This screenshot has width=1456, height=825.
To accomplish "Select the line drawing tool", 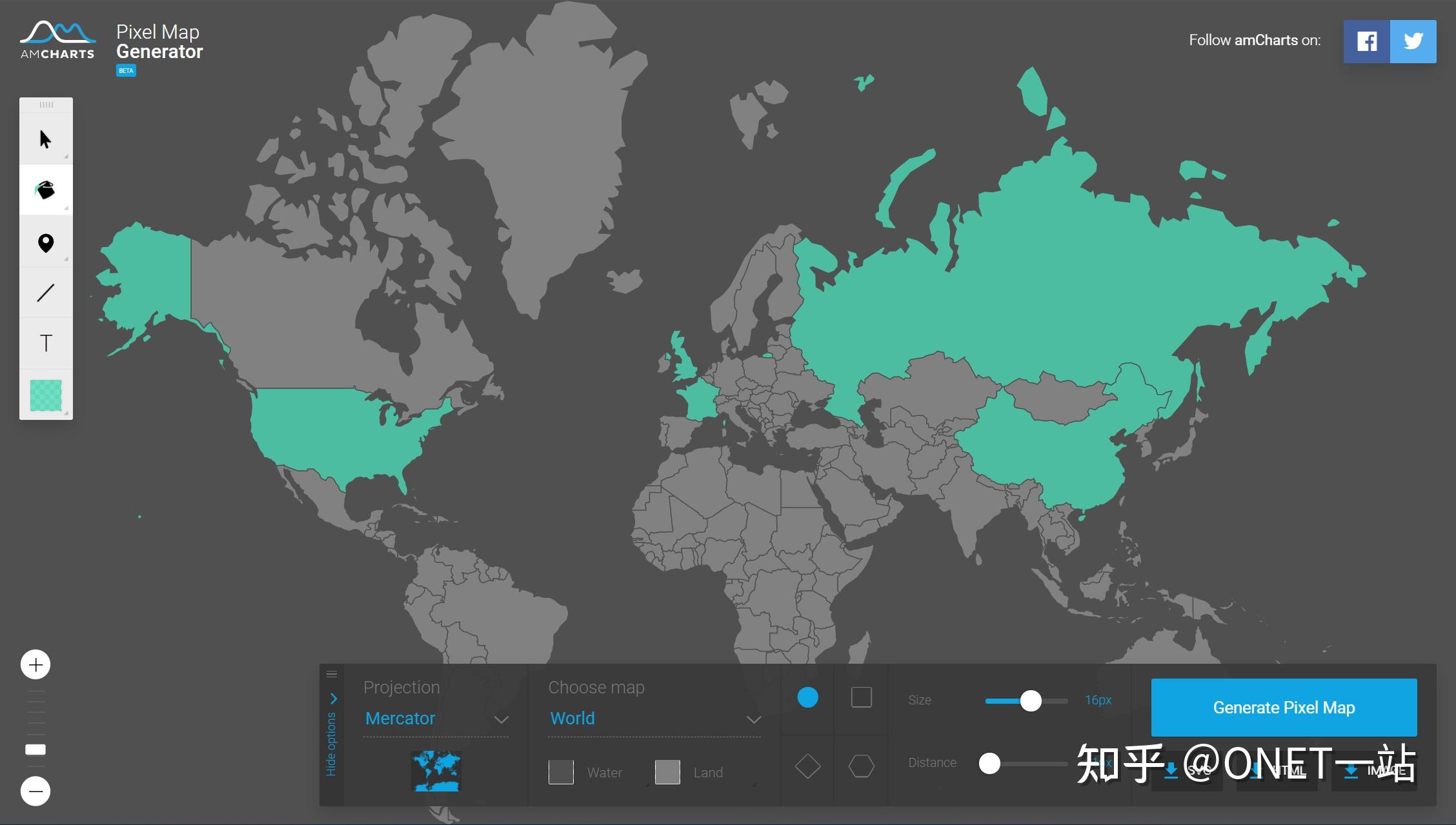I will click(x=46, y=292).
